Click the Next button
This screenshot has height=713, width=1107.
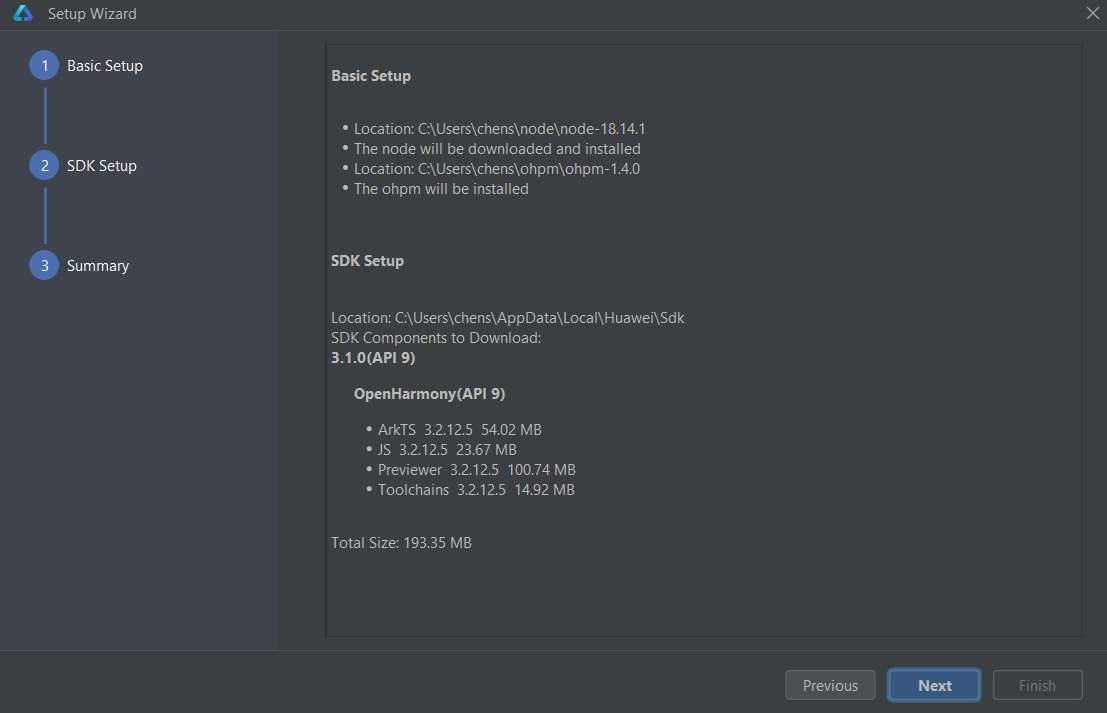(934, 685)
